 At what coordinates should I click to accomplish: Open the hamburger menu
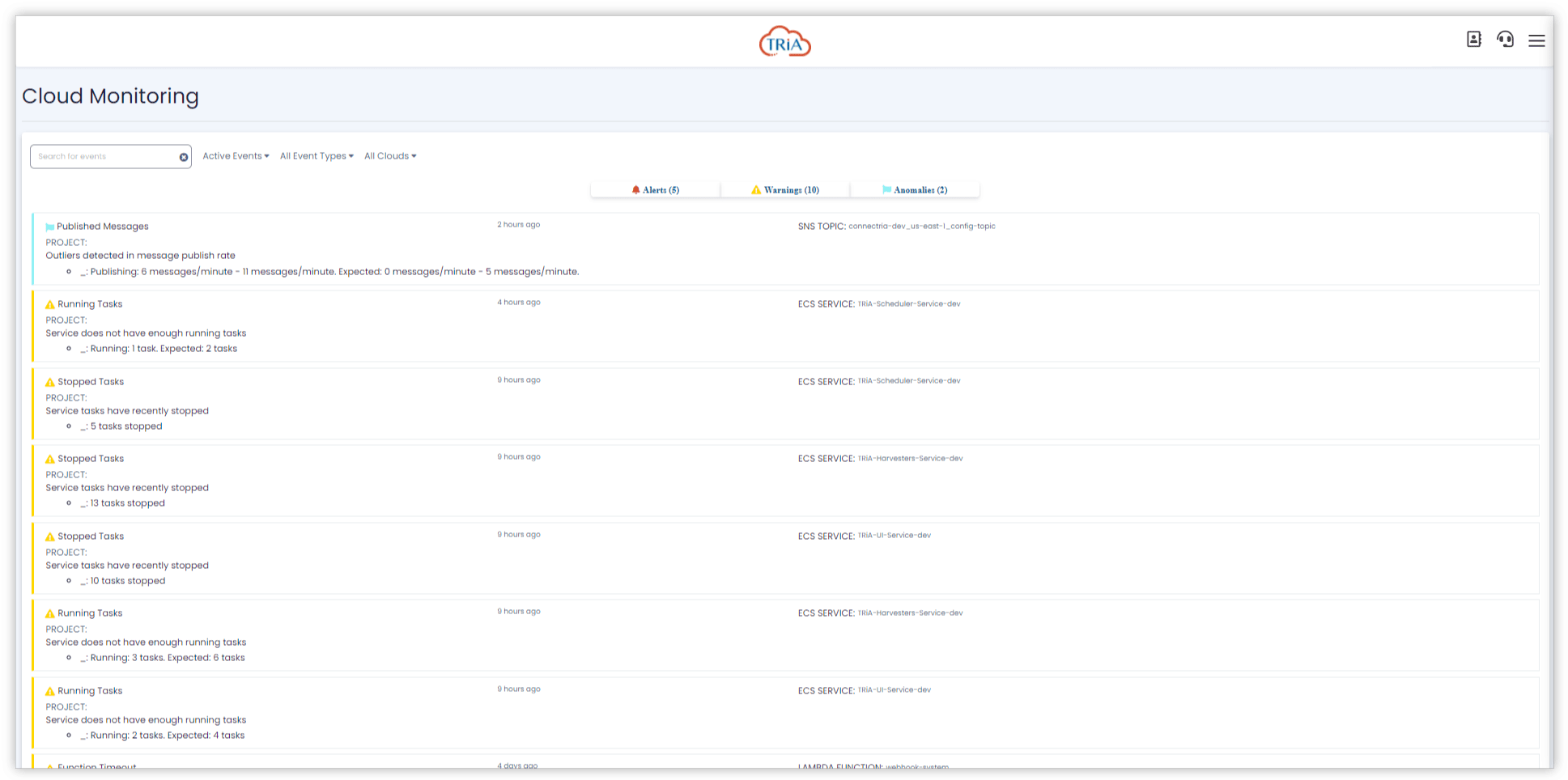click(1536, 40)
